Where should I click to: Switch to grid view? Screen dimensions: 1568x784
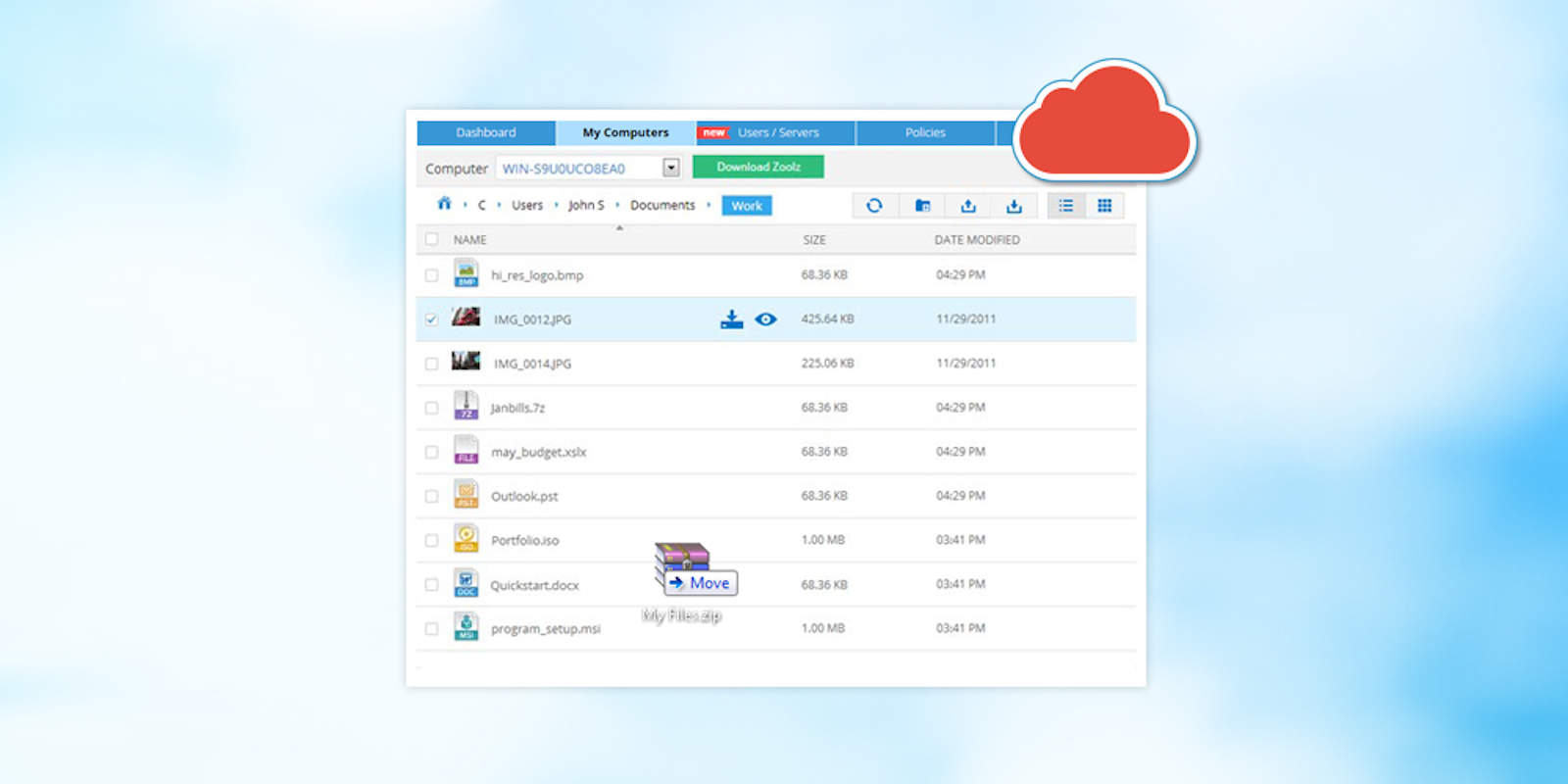pos(1104,206)
